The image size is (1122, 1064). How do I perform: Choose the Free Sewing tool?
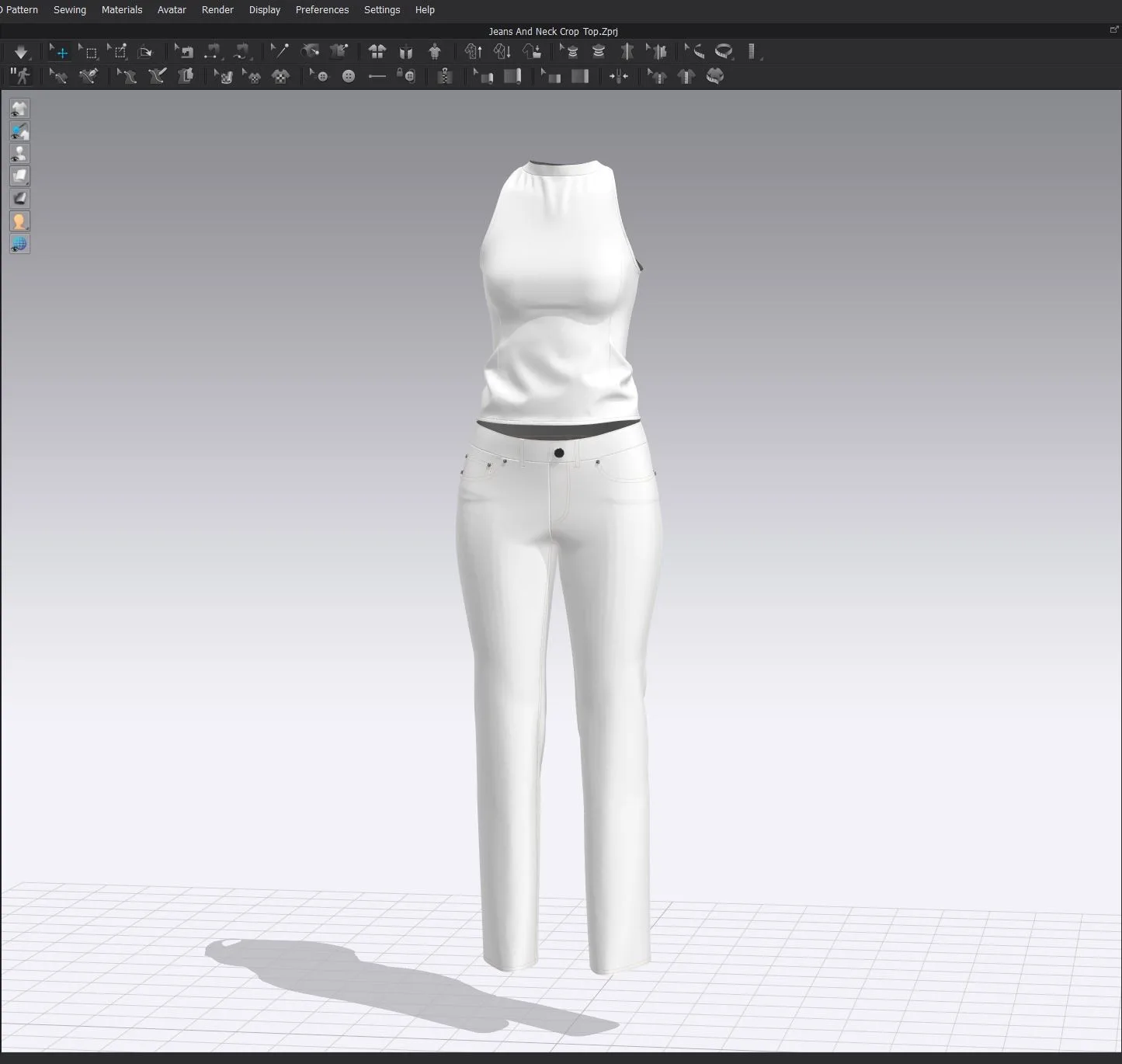pyautogui.click(x=241, y=52)
